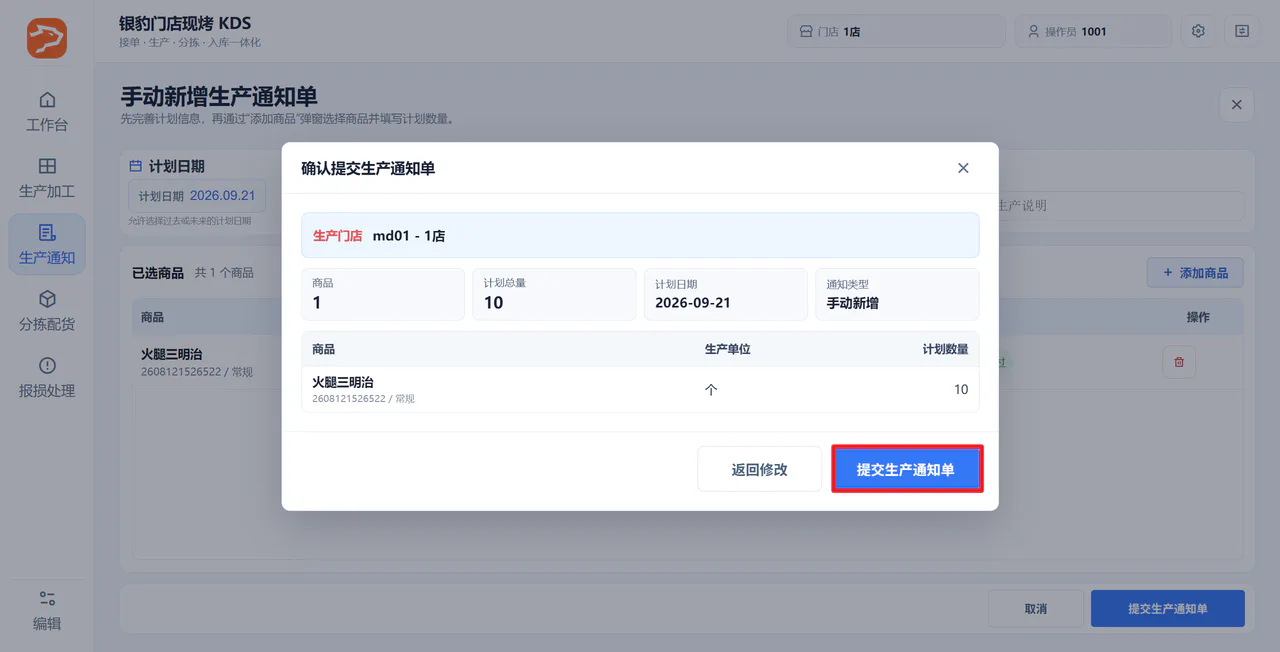
Task: Click the 计划数量 column header
Action: pyautogui.click(x=945, y=349)
